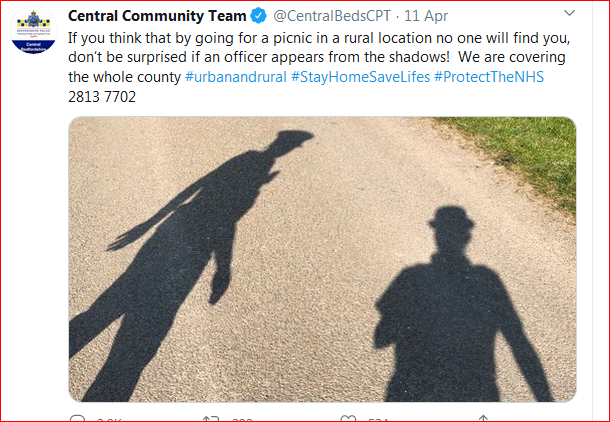This screenshot has width=610, height=422.
Task: Open the 11 Apr timestamp link
Action: pos(426,16)
